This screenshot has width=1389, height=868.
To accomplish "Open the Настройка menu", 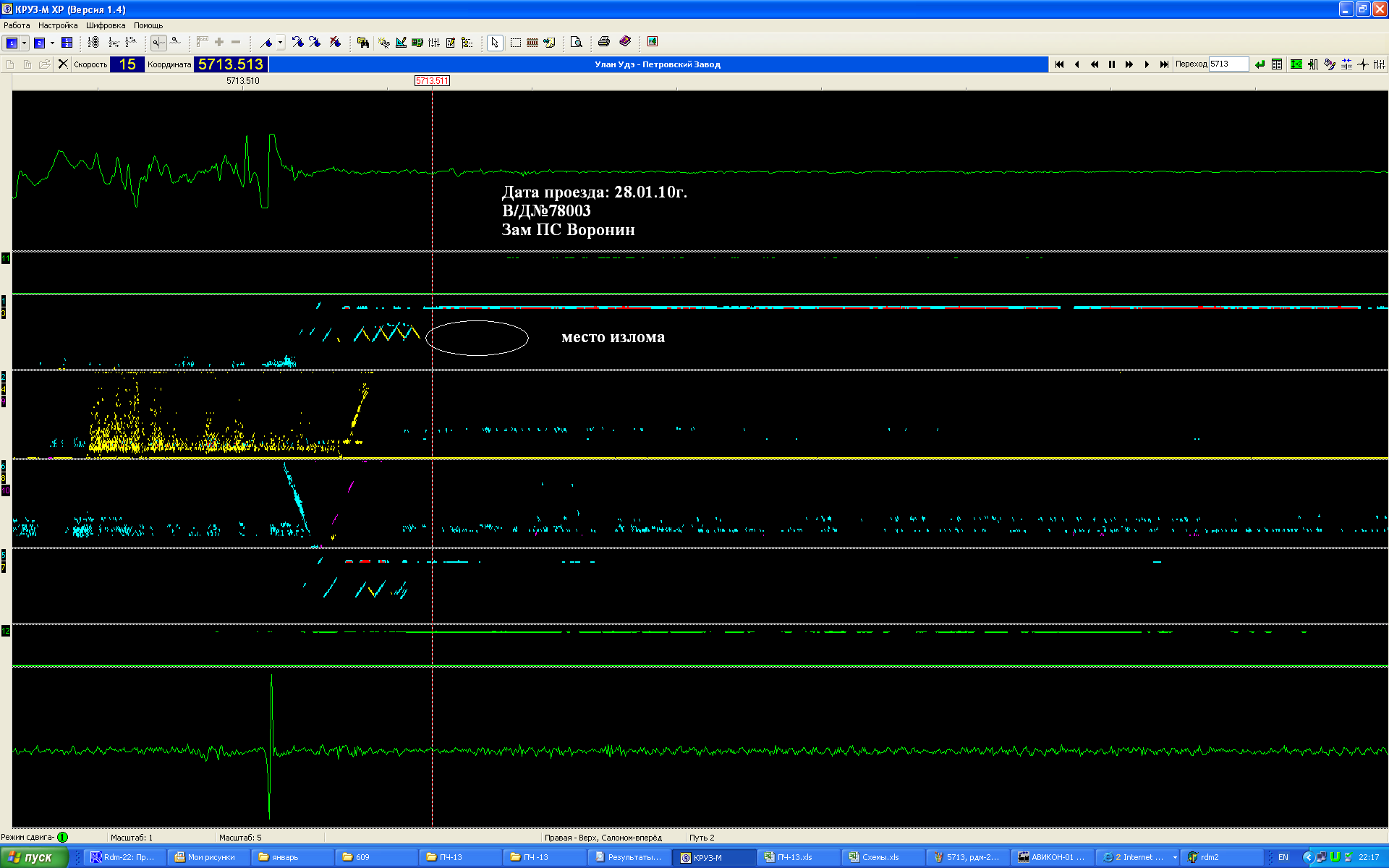I will click(58, 25).
